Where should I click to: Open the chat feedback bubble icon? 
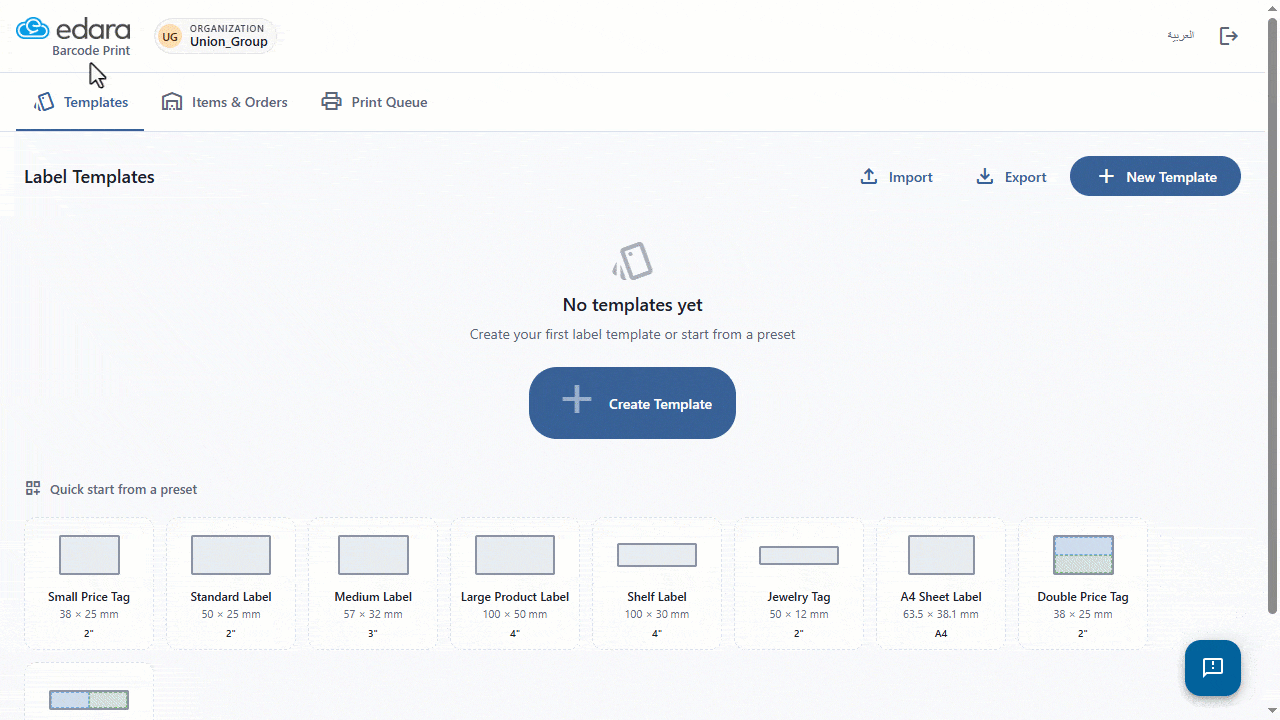point(1213,668)
